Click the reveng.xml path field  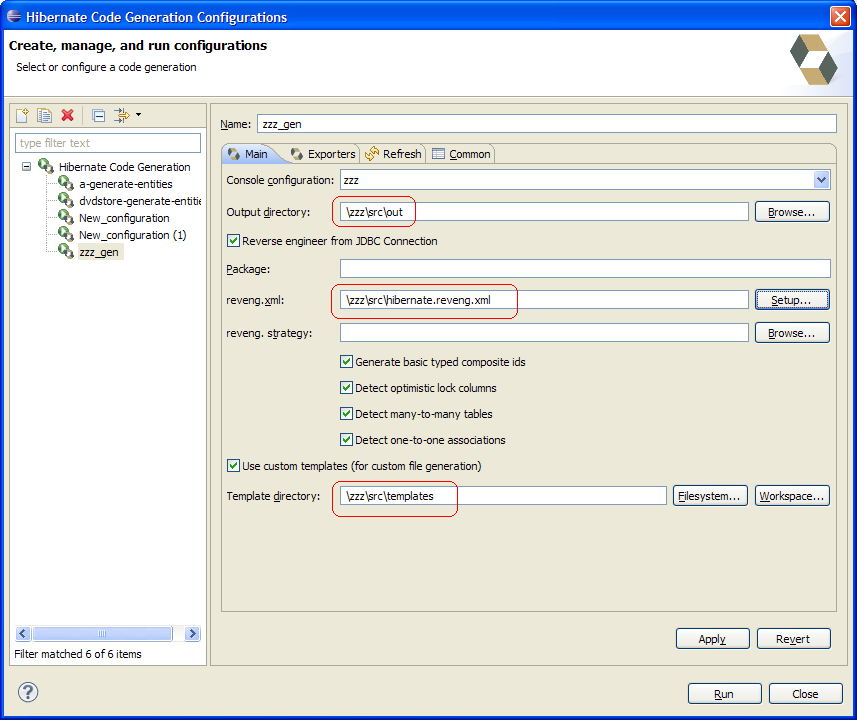point(544,300)
